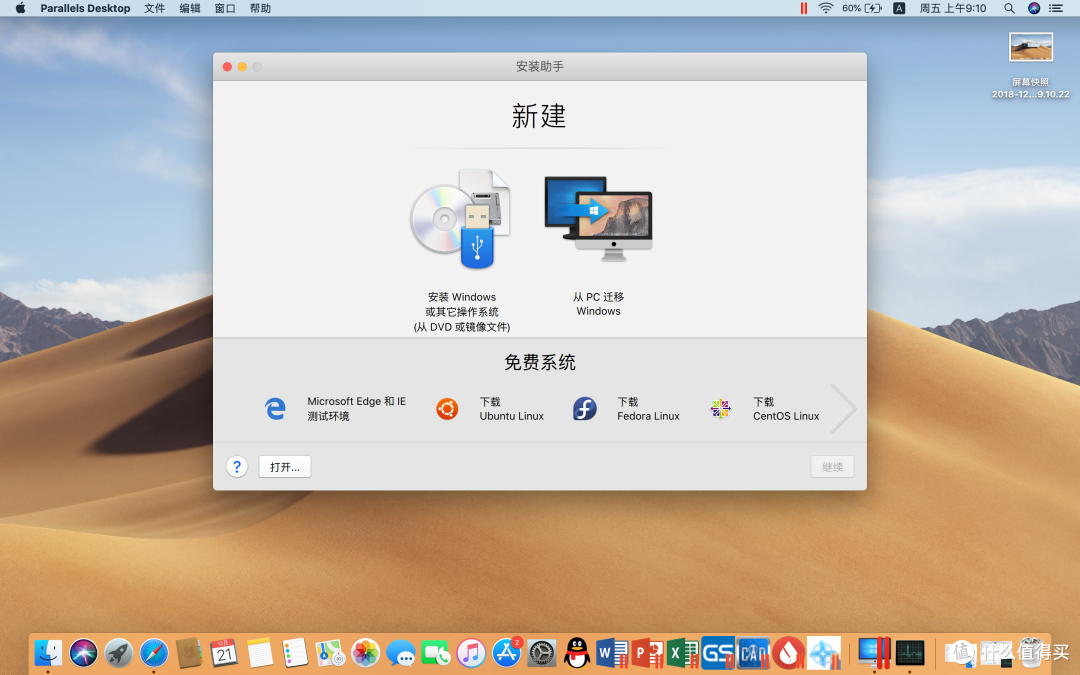This screenshot has width=1080, height=675.
Task: Open the CAD app in the Dock
Action: click(753, 652)
